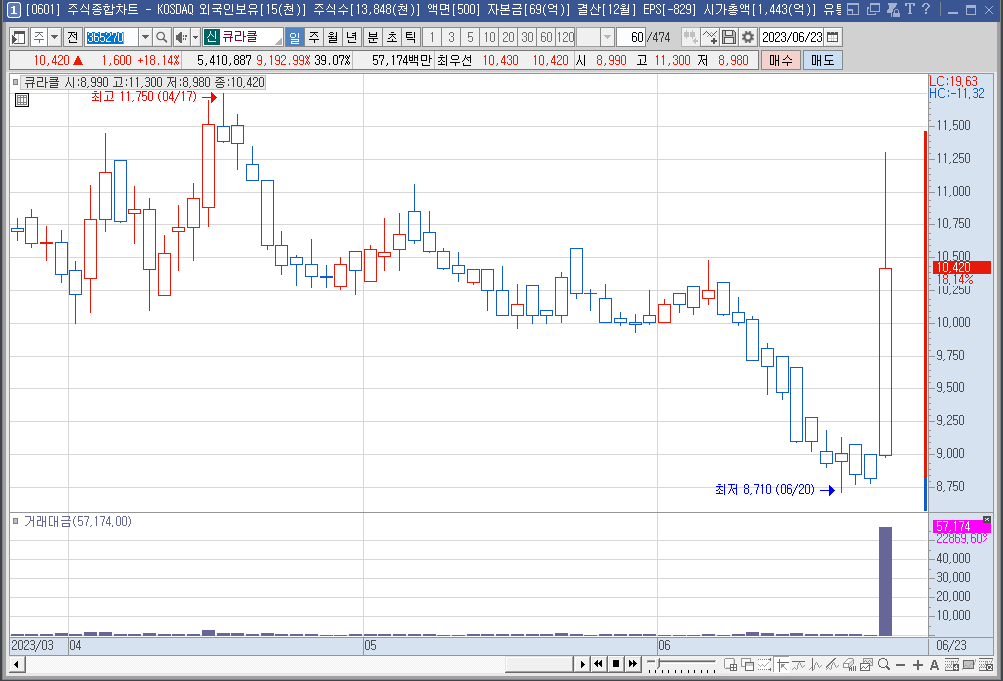The height and width of the screenshot is (681, 1003).
Task: Zoom out chart with minus icon
Action: coord(901,665)
